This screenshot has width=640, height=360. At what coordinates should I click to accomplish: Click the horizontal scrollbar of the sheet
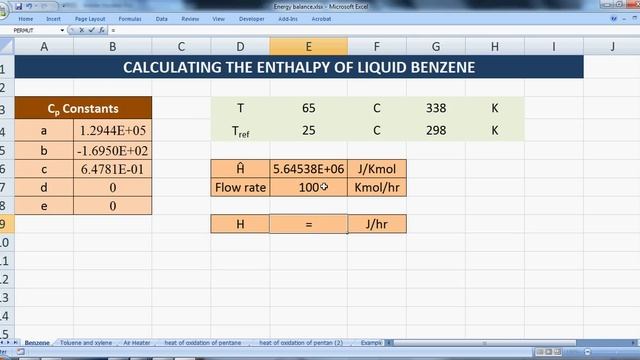tap(484, 343)
